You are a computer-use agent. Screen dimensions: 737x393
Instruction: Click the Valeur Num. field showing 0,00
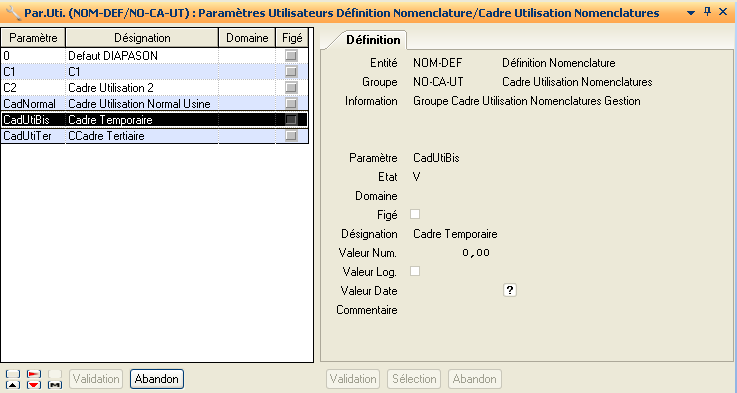click(452, 253)
